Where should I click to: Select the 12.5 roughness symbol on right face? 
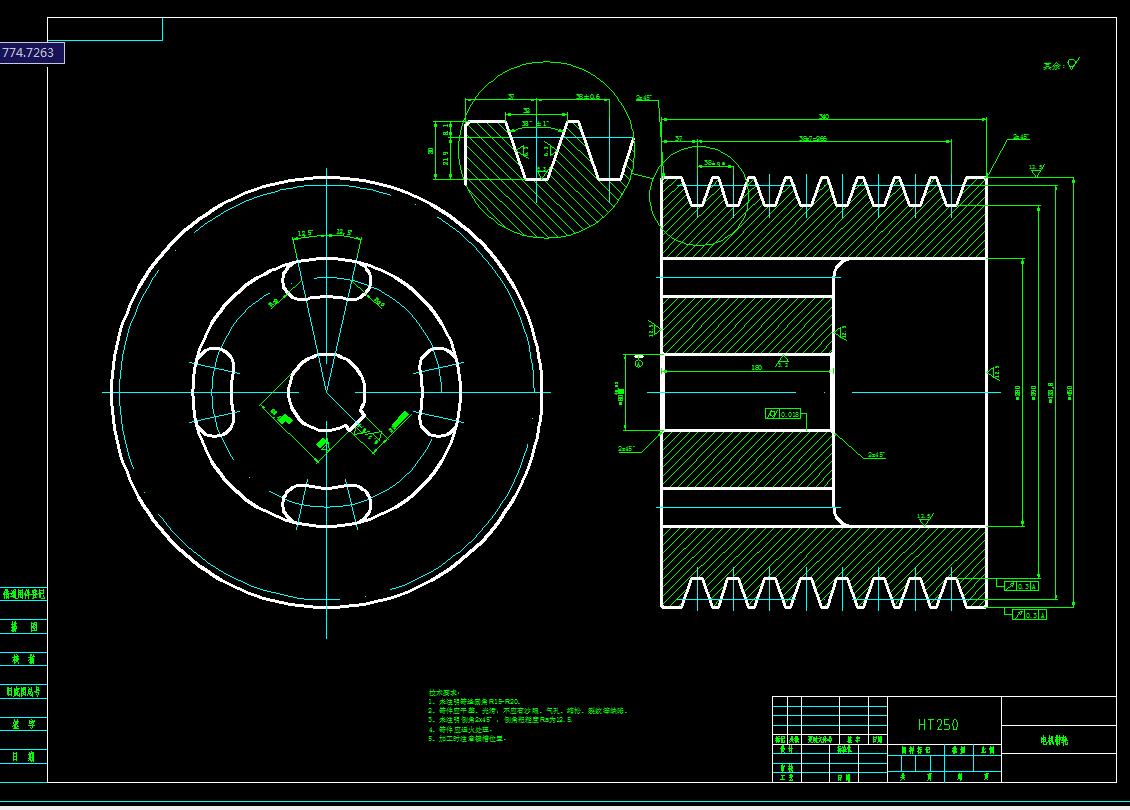[x=995, y=373]
